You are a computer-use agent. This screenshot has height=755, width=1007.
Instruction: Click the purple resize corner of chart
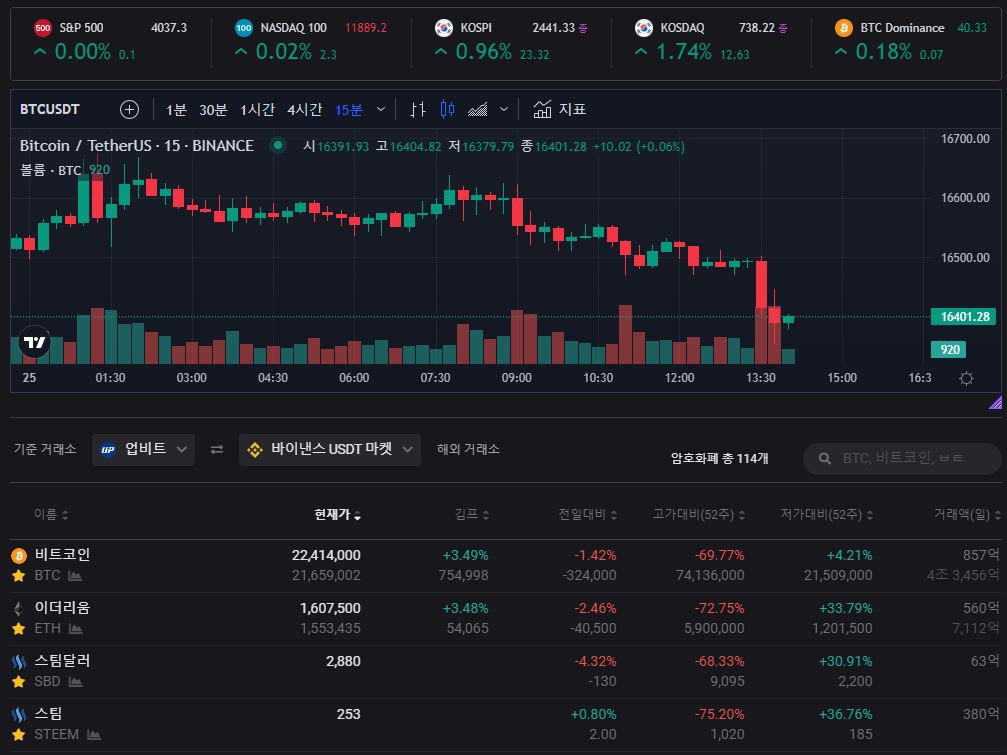coord(995,403)
